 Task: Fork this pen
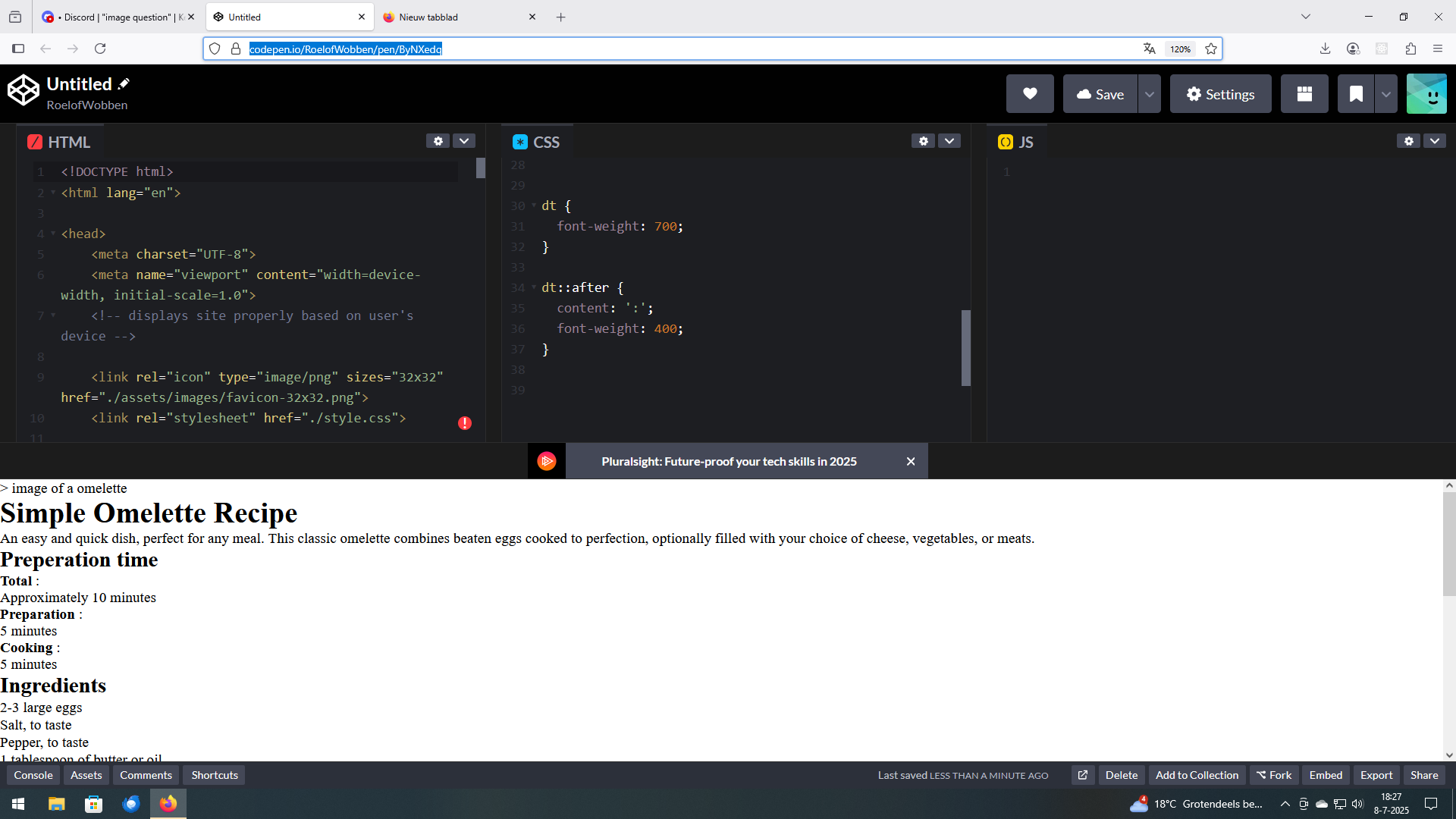pos(1274,775)
